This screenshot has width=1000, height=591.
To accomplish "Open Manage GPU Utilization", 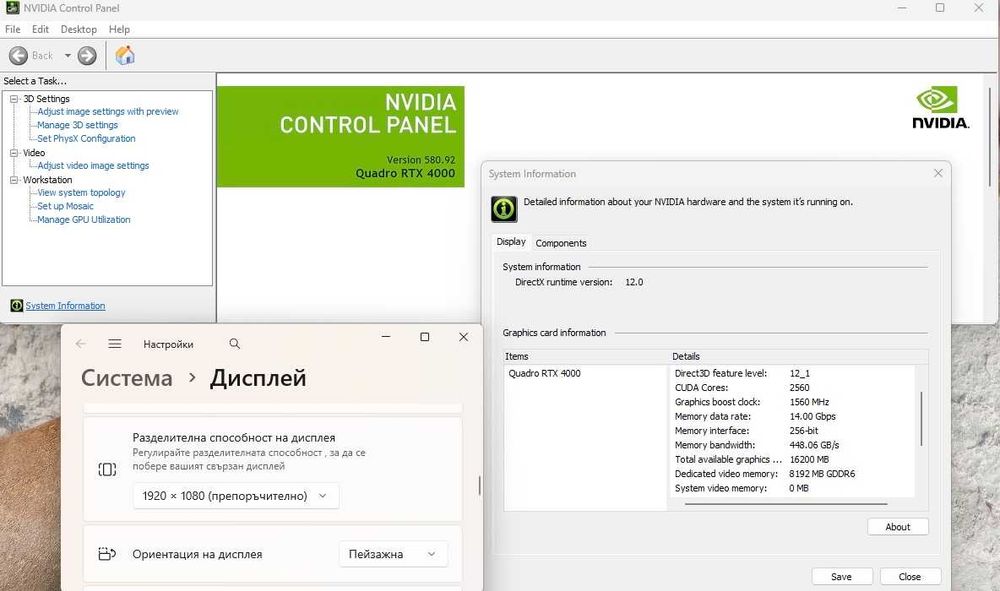I will pyautogui.click(x=84, y=219).
